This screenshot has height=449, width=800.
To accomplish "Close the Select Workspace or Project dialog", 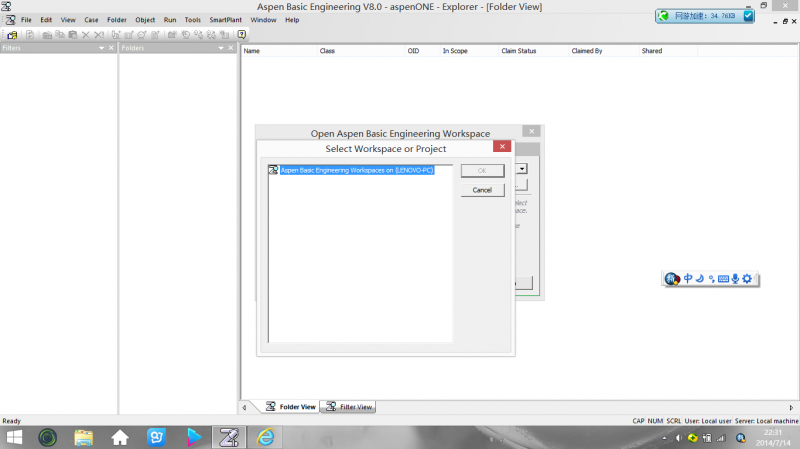I will pyautogui.click(x=502, y=146).
